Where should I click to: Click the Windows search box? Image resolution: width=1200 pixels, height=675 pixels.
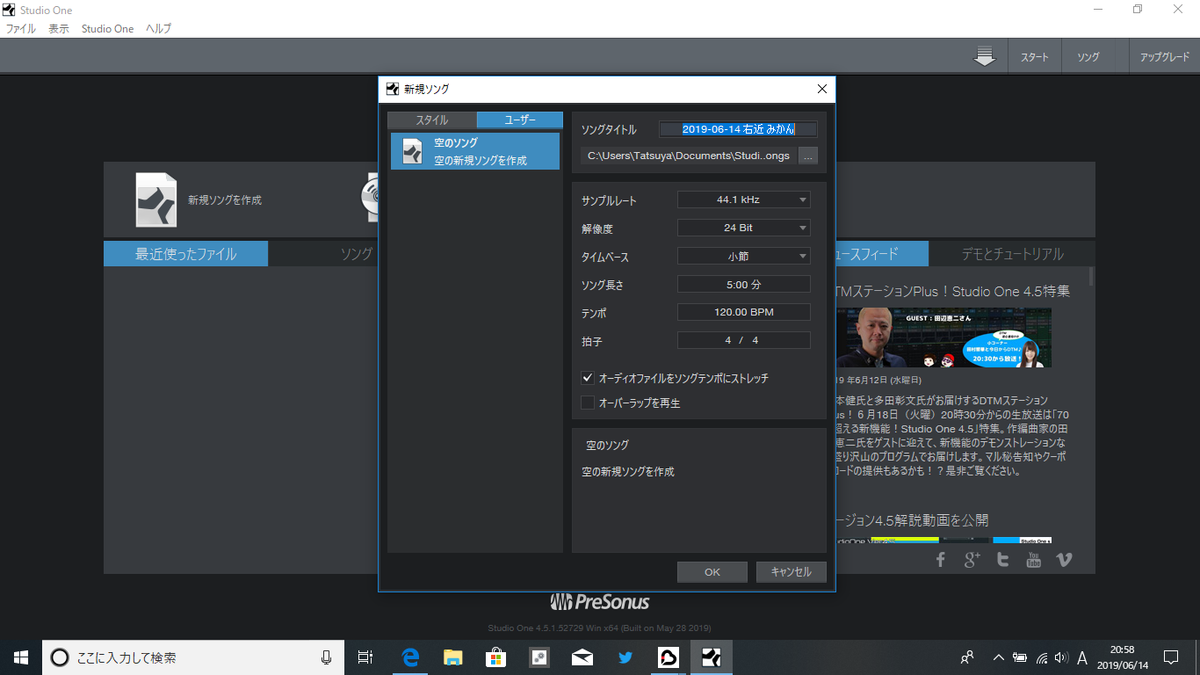(193, 657)
